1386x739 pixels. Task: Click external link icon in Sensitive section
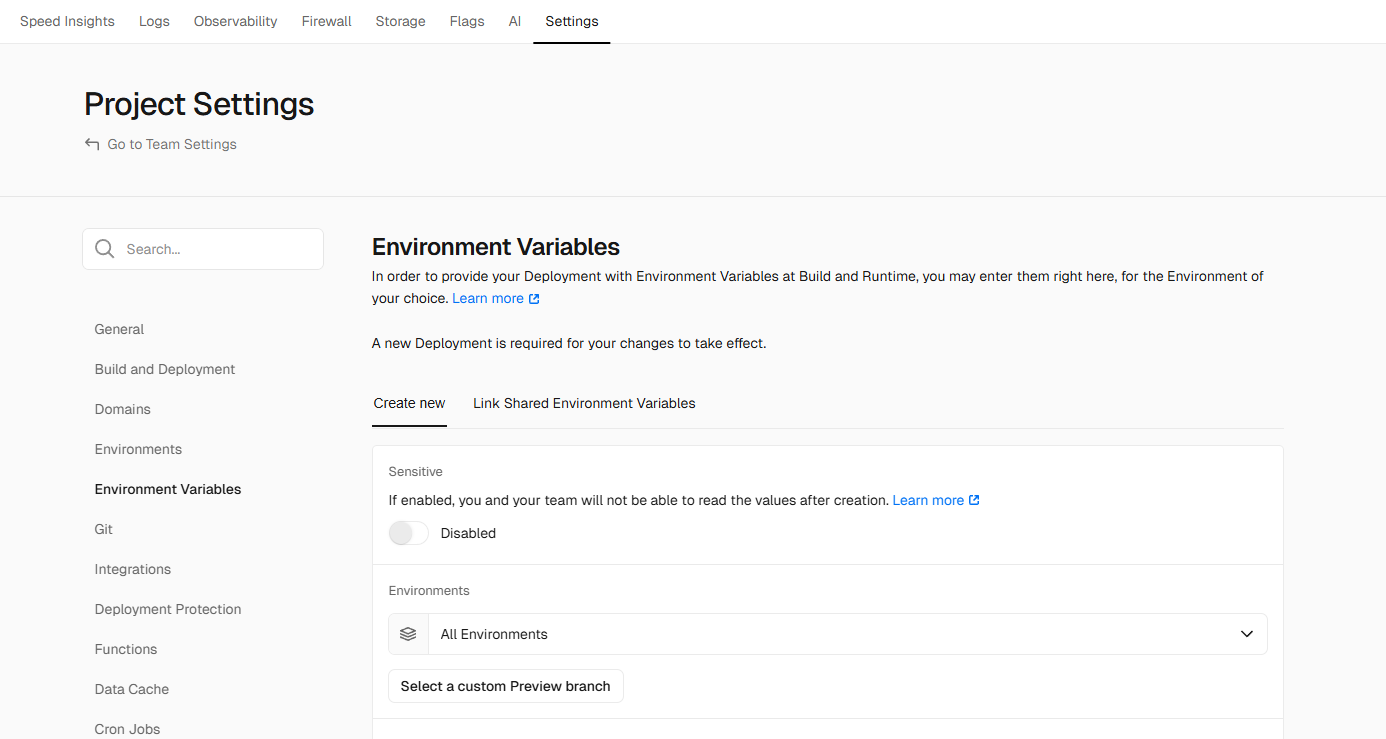(975, 500)
